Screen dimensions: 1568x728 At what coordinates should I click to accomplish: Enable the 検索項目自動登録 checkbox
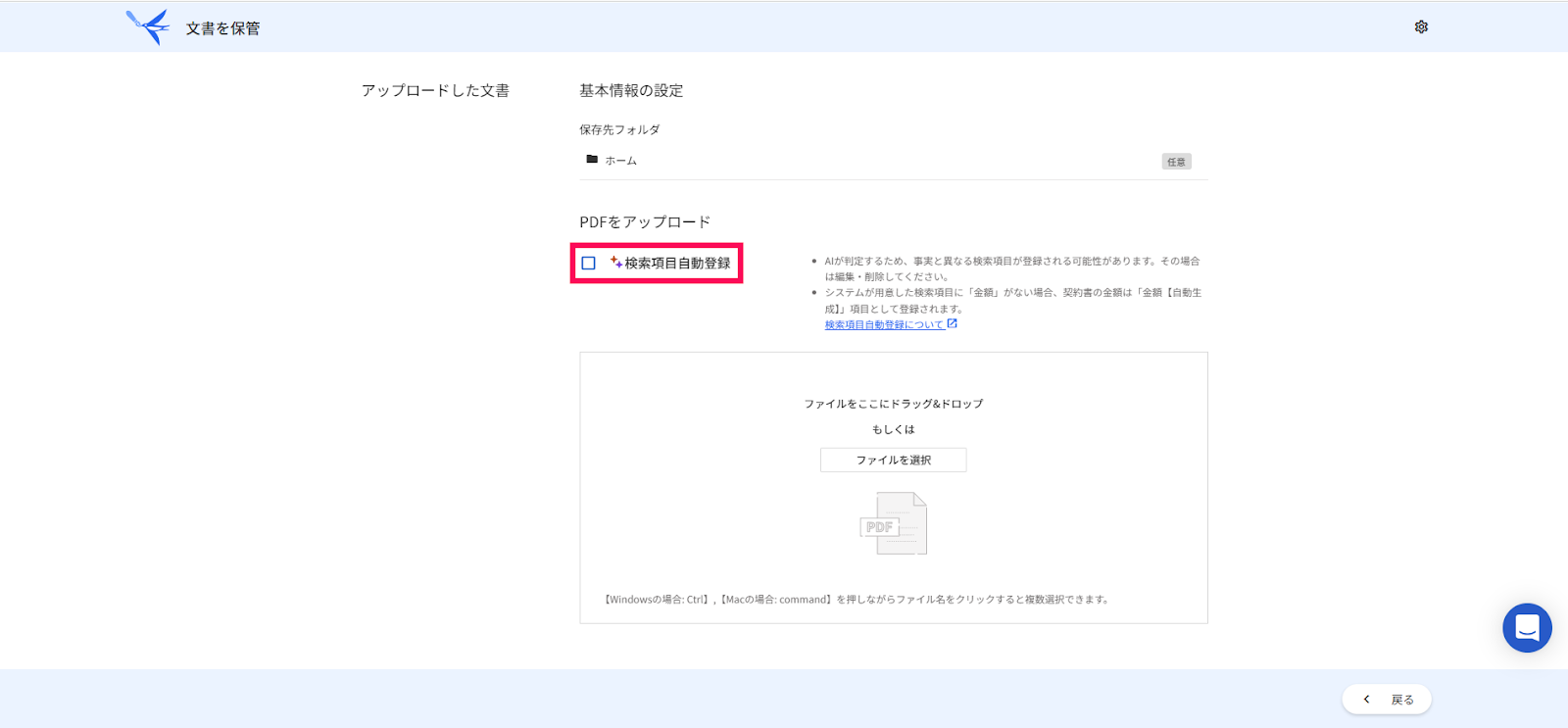click(588, 263)
